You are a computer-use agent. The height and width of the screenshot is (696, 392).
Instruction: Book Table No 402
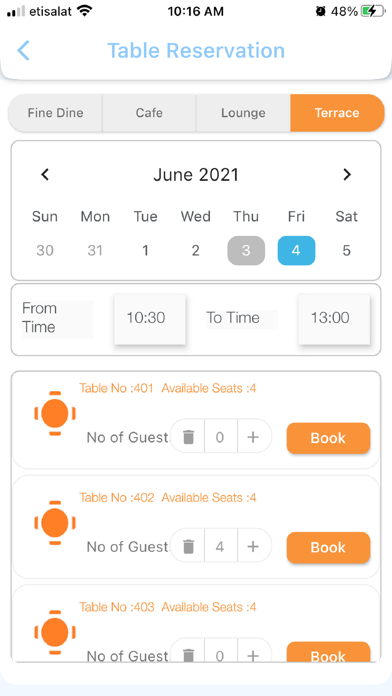coord(328,547)
